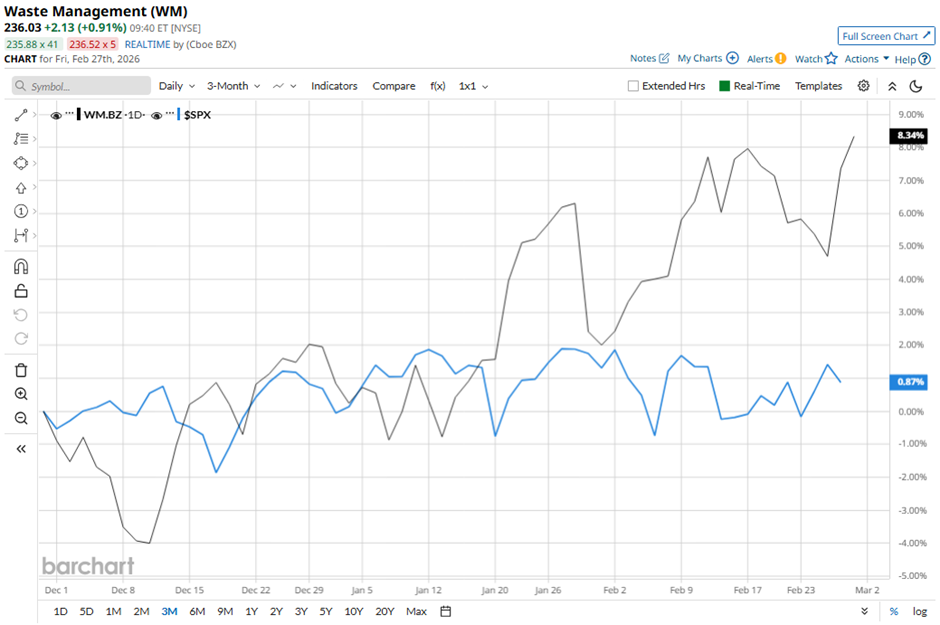Click the Full Screen Chart button

(886, 36)
